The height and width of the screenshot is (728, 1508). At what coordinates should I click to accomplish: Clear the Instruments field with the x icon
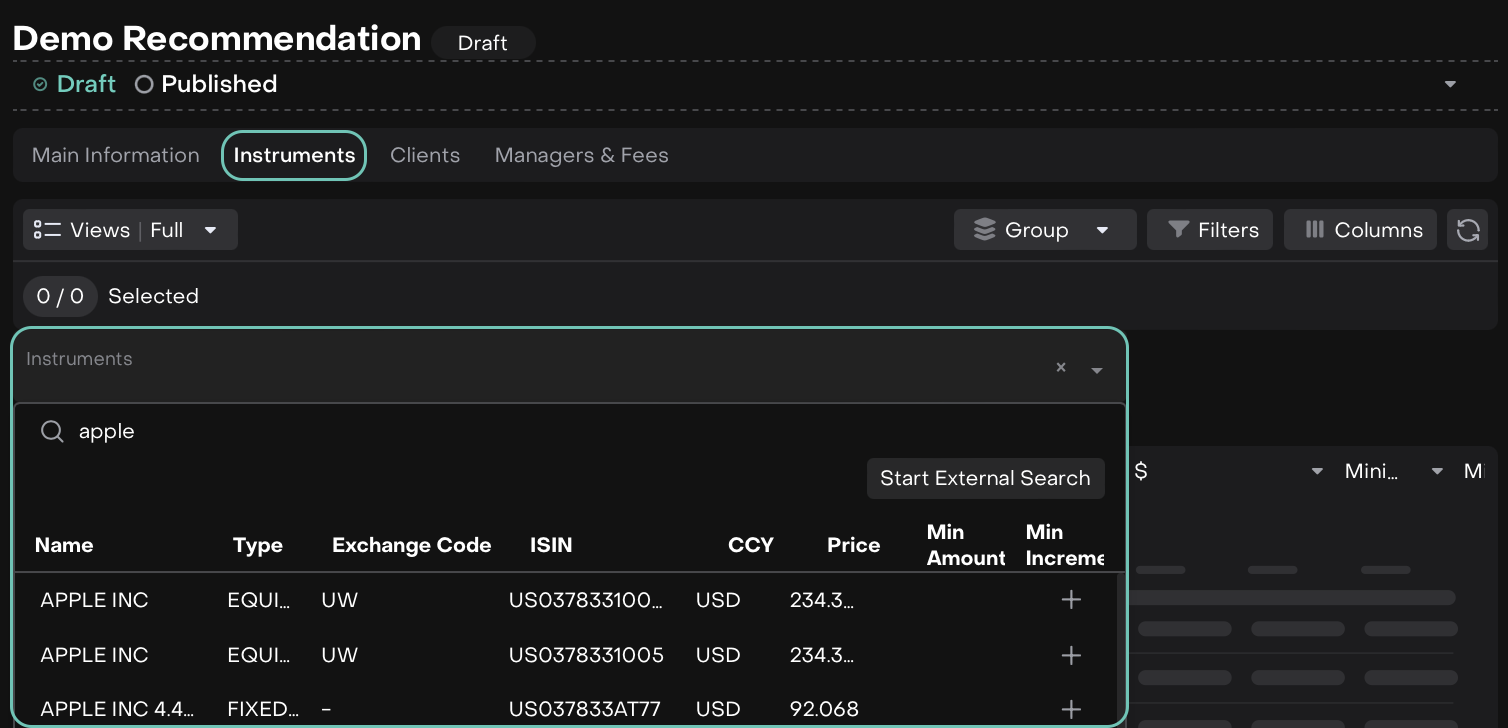(1061, 368)
